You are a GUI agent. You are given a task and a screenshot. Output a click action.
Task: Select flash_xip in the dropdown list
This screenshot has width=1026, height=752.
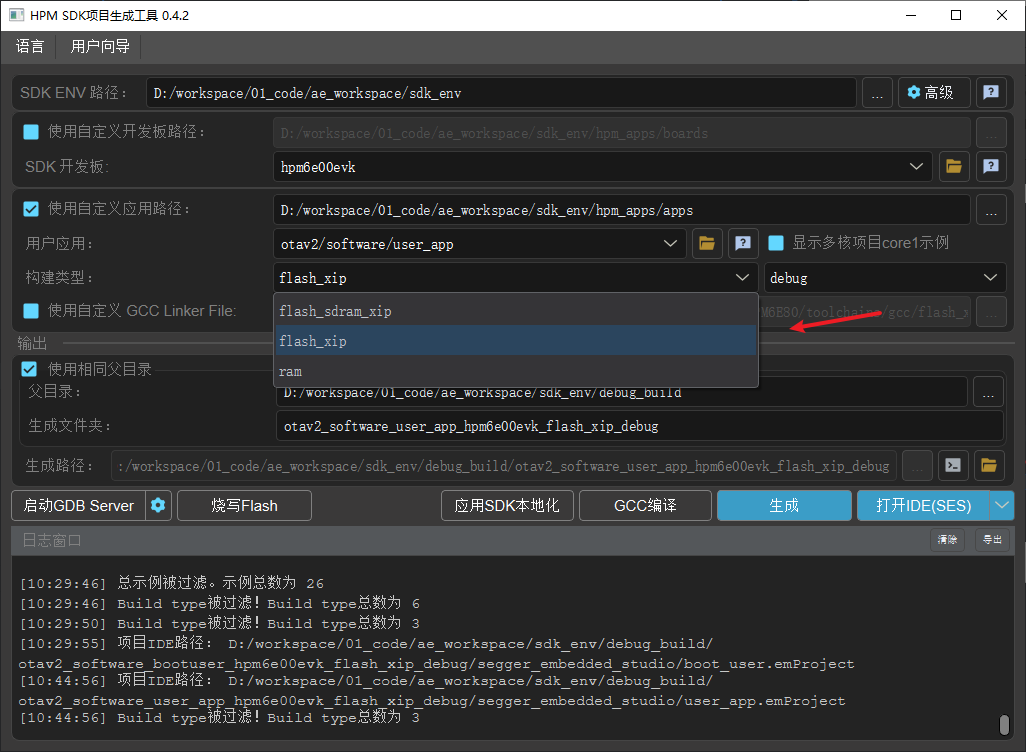click(516, 341)
